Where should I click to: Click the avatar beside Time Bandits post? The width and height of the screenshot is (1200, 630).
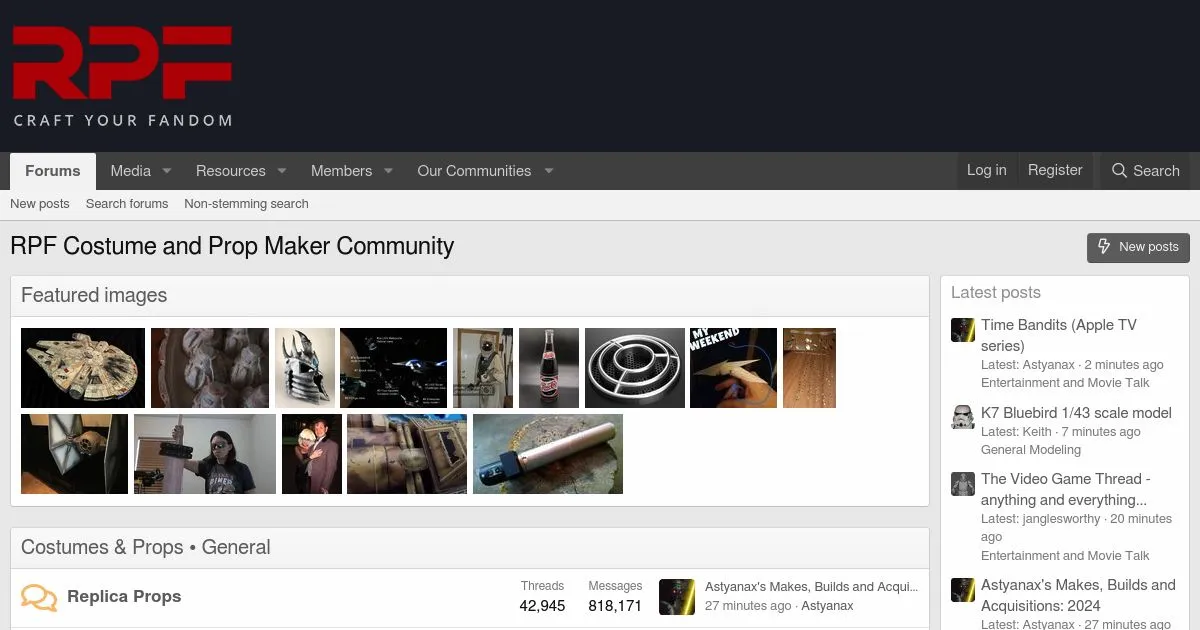(962, 330)
